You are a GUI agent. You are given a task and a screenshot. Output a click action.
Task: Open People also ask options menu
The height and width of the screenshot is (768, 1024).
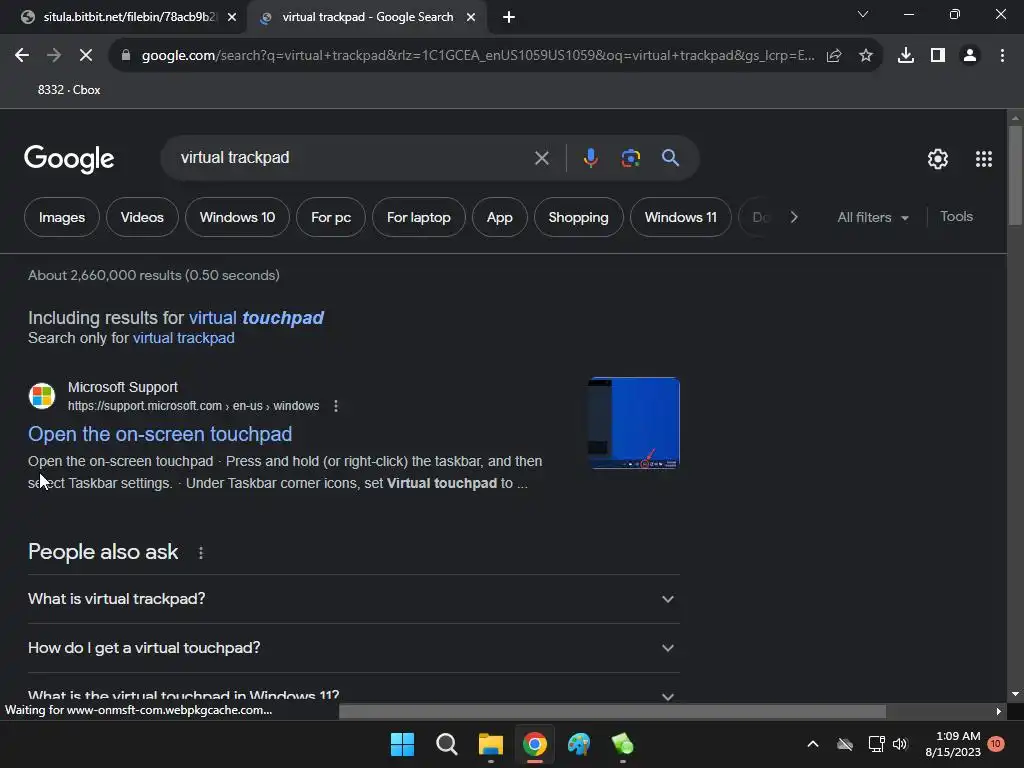coord(200,553)
